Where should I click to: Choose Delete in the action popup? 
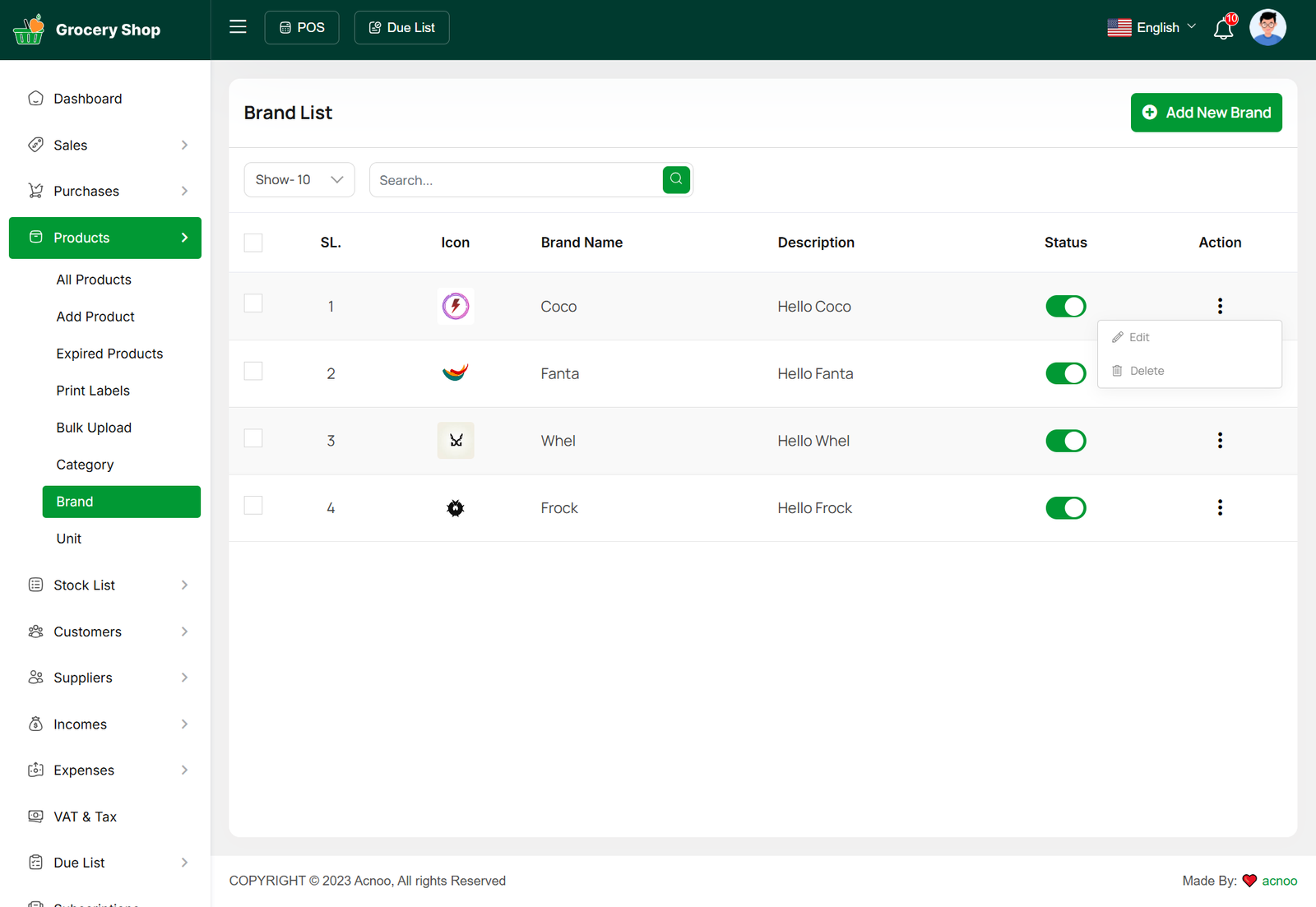click(1147, 371)
